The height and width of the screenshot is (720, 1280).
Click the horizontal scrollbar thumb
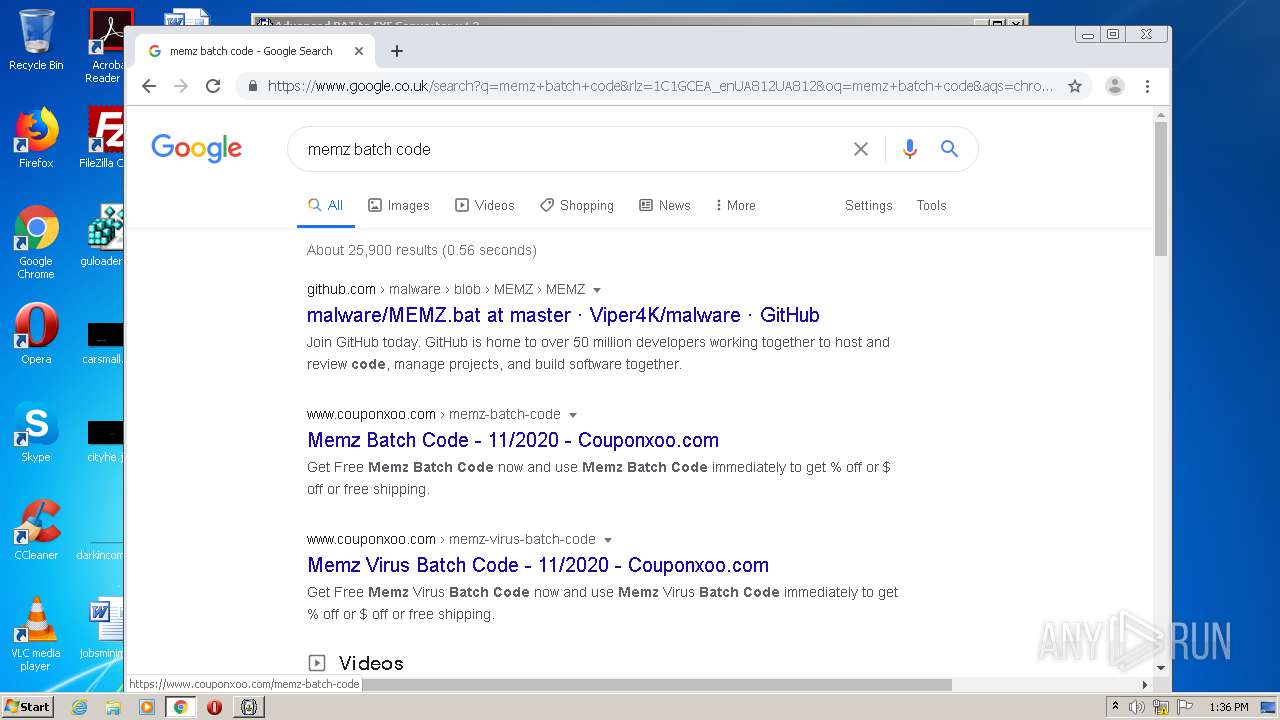click(x=540, y=685)
